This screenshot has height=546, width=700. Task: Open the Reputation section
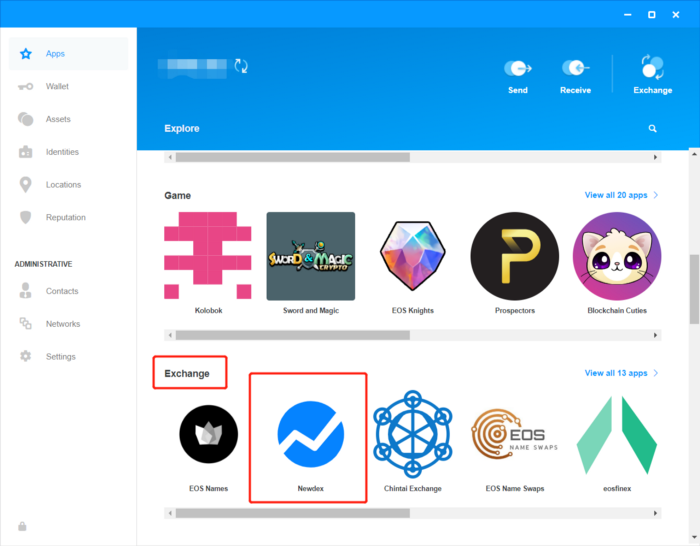point(68,217)
